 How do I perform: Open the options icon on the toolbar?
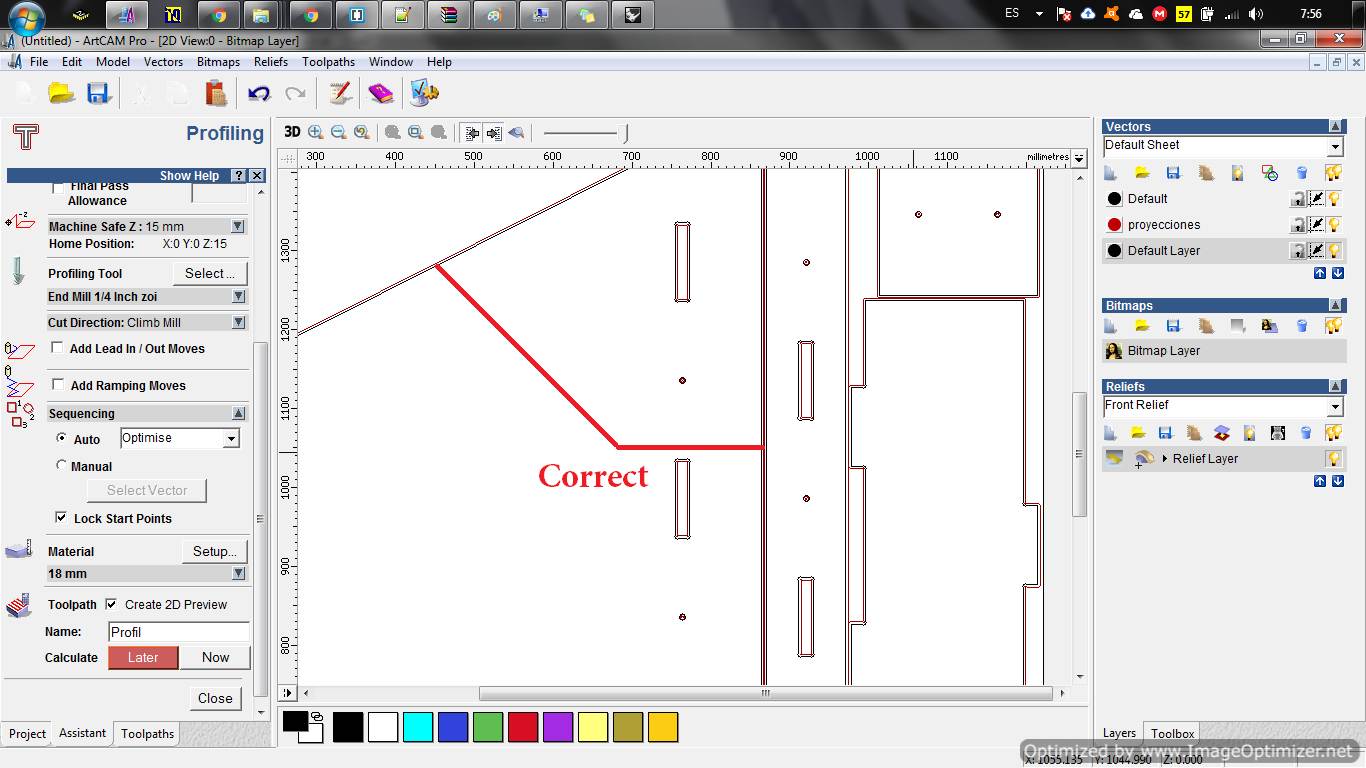[x=424, y=94]
